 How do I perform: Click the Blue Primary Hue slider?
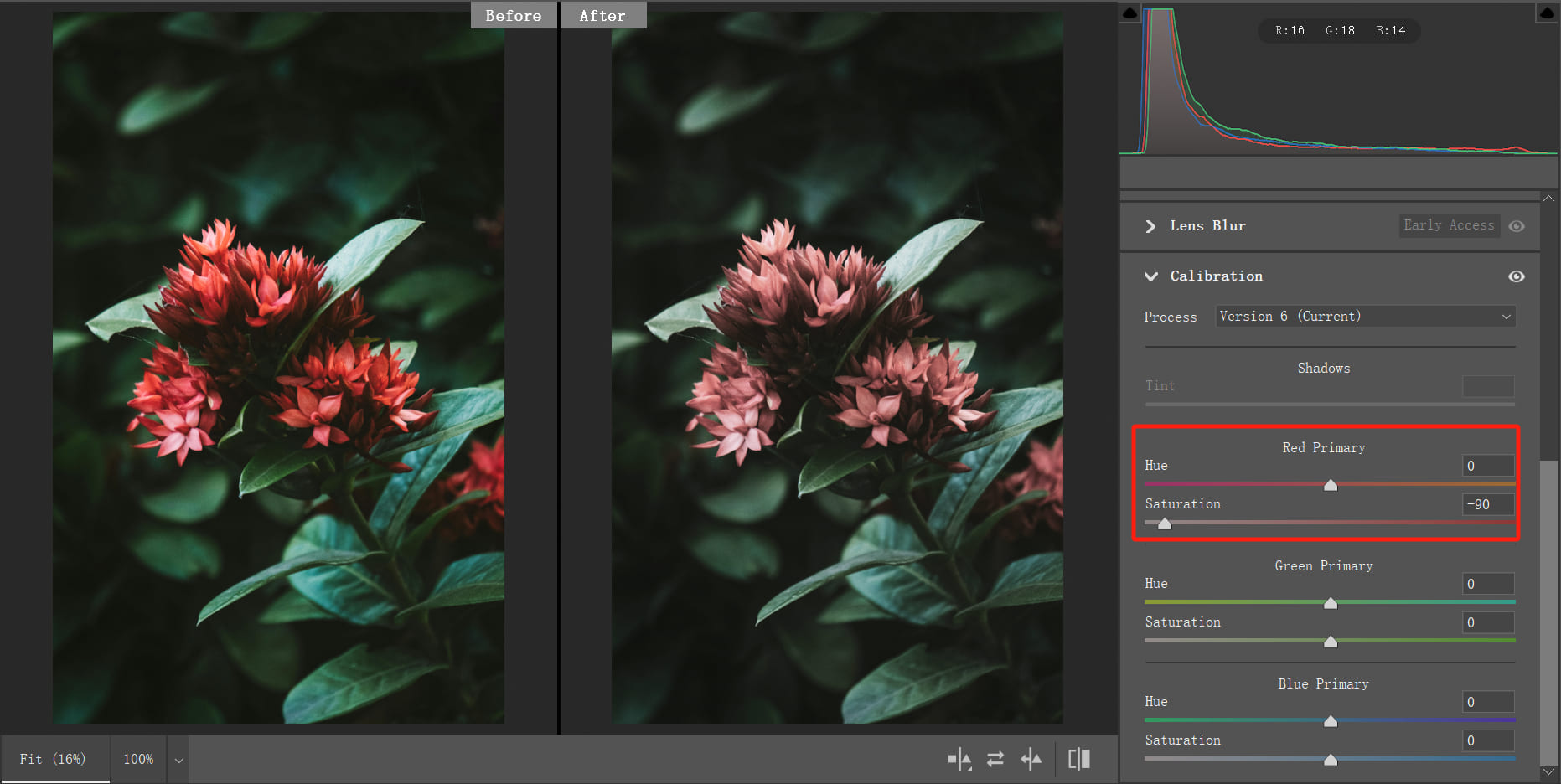coord(1330,720)
